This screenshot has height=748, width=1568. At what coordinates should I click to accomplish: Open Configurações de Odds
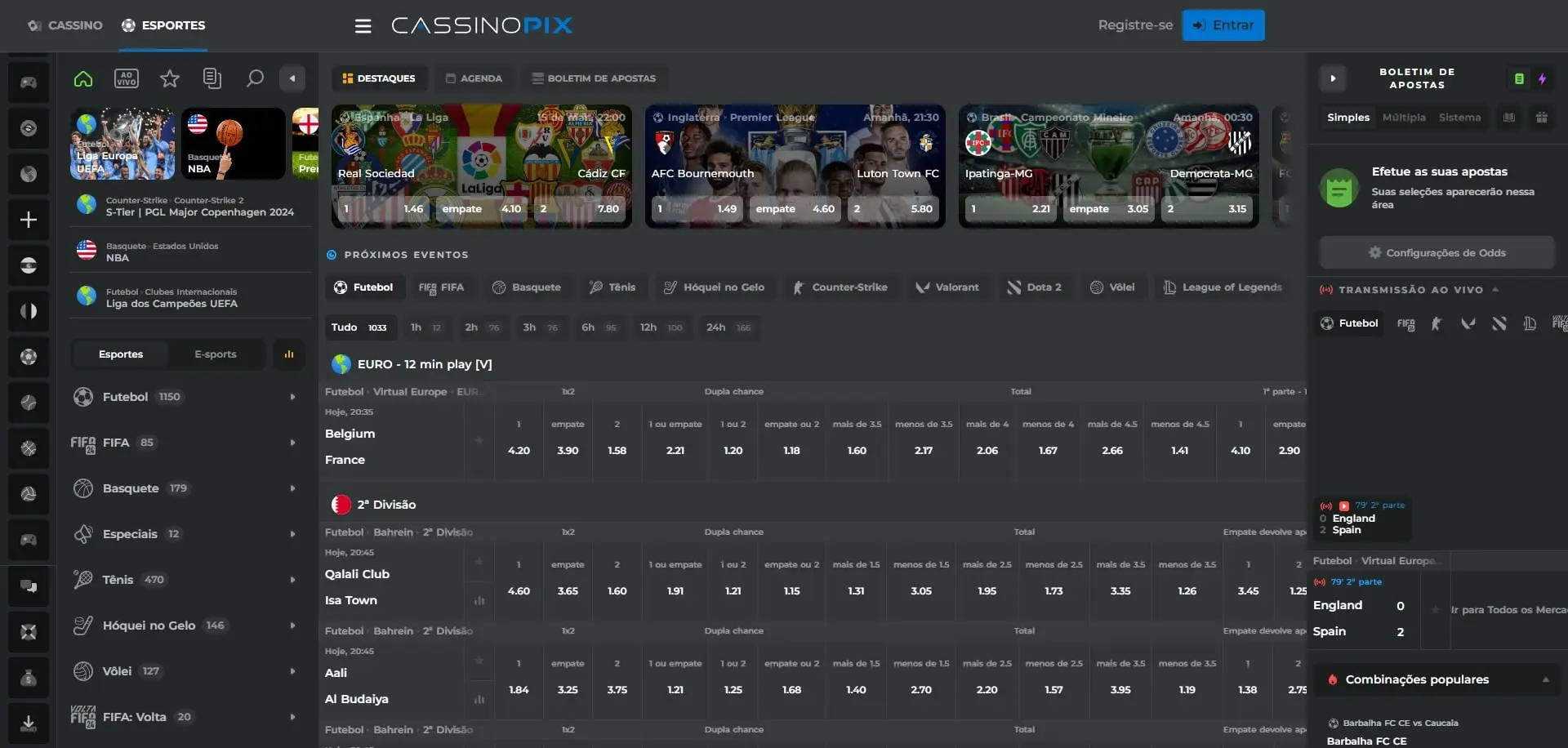pyautogui.click(x=1437, y=252)
